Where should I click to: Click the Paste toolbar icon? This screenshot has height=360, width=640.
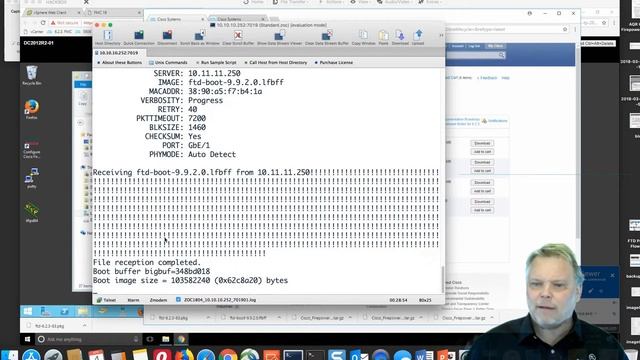point(383,38)
